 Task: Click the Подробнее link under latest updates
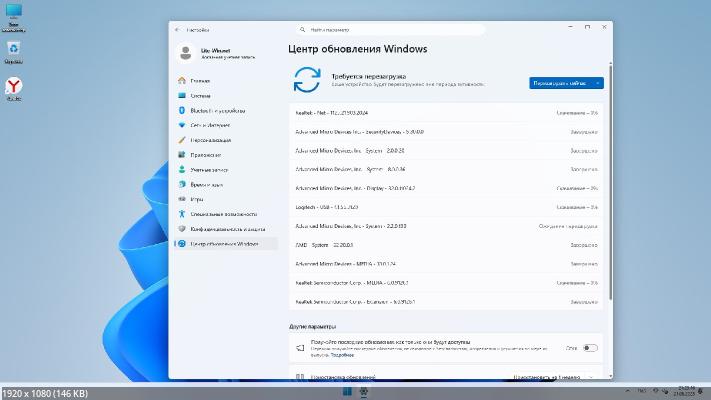(x=342, y=355)
